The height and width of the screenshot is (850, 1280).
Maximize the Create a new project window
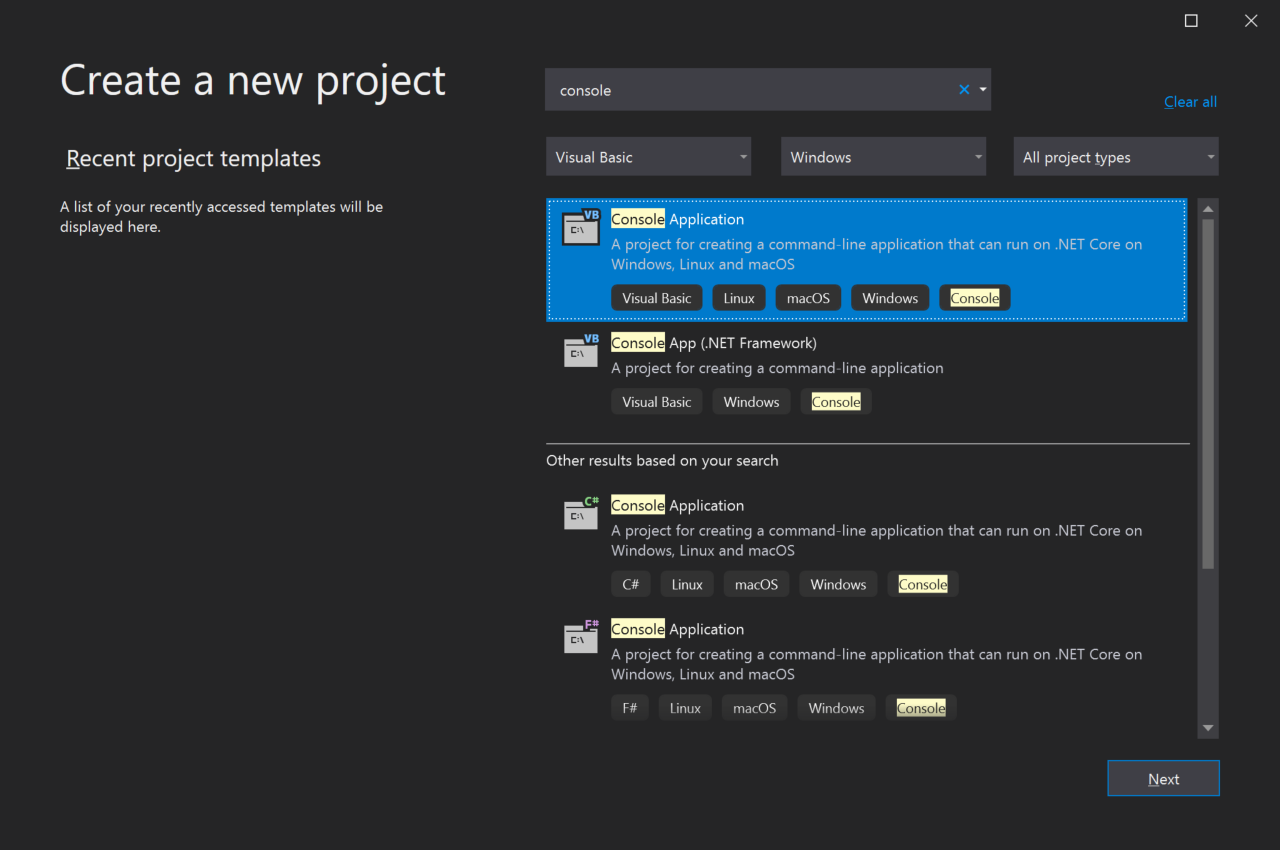tap(1190, 20)
